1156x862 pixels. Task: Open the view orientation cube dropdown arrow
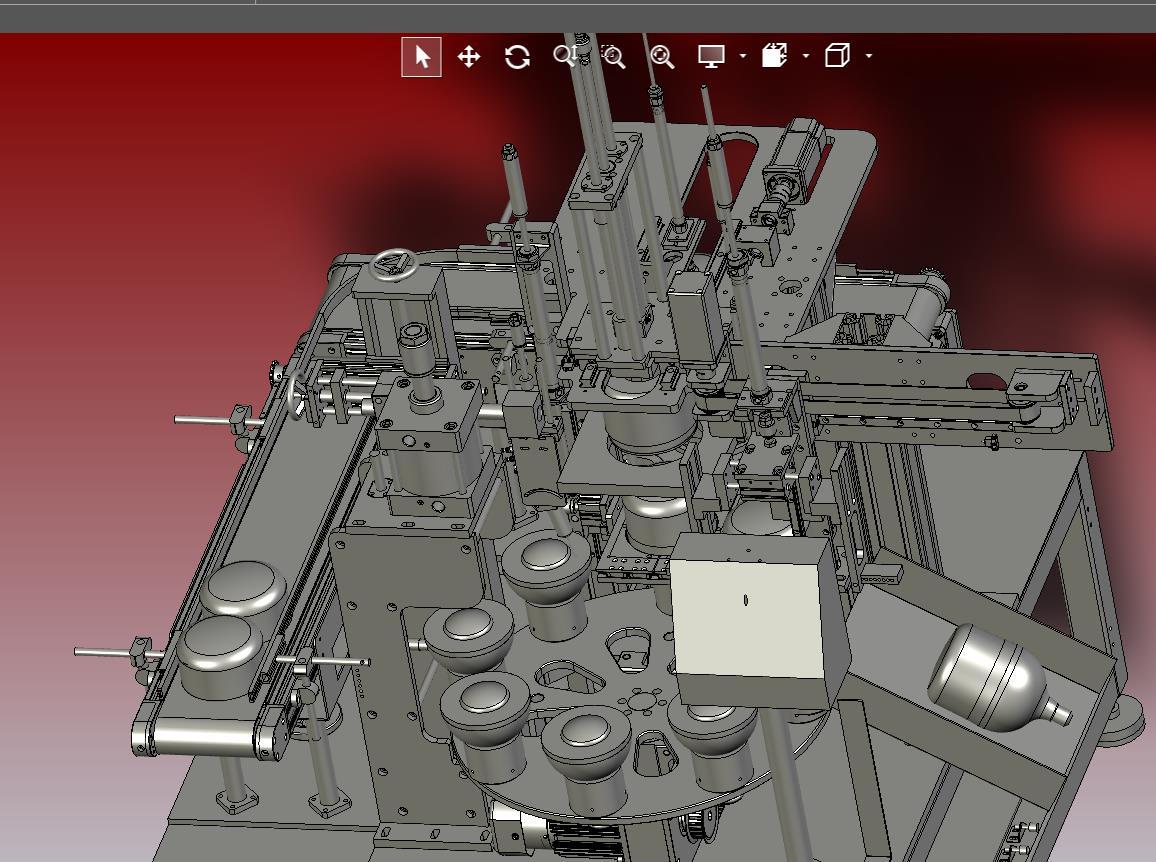pyautogui.click(x=869, y=56)
